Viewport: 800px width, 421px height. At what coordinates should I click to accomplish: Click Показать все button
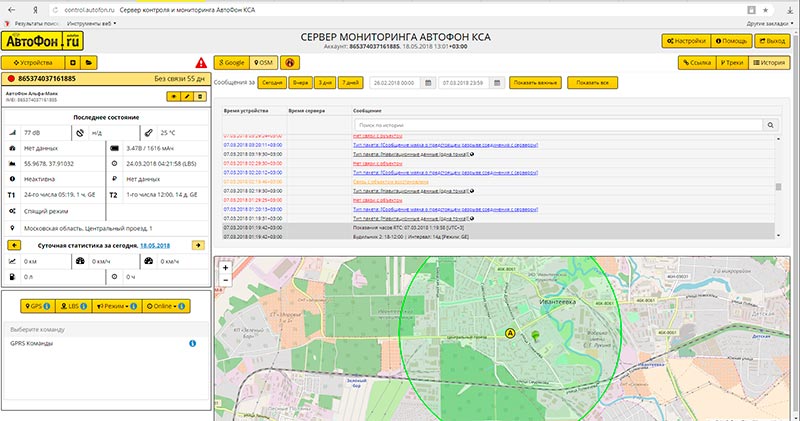point(592,83)
